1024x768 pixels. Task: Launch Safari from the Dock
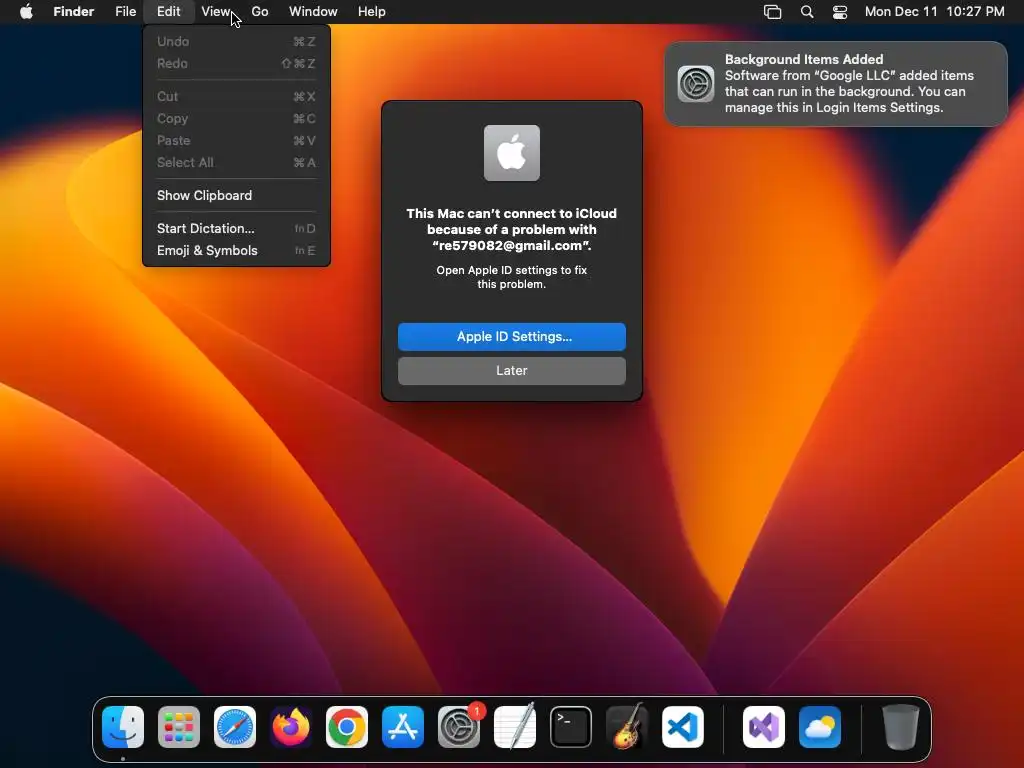[235, 727]
